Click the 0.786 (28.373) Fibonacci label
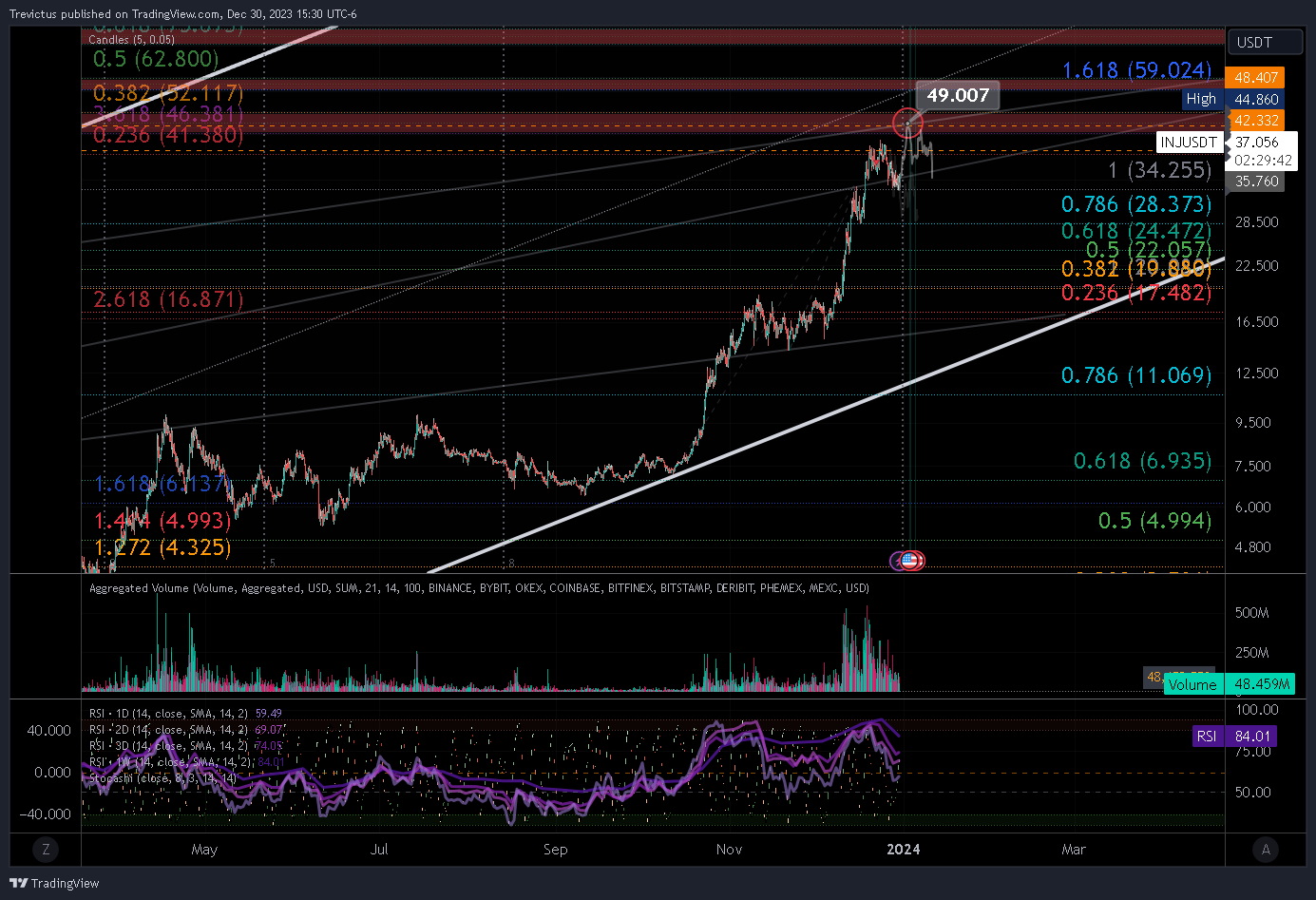The height and width of the screenshot is (900, 1316). (x=1136, y=204)
